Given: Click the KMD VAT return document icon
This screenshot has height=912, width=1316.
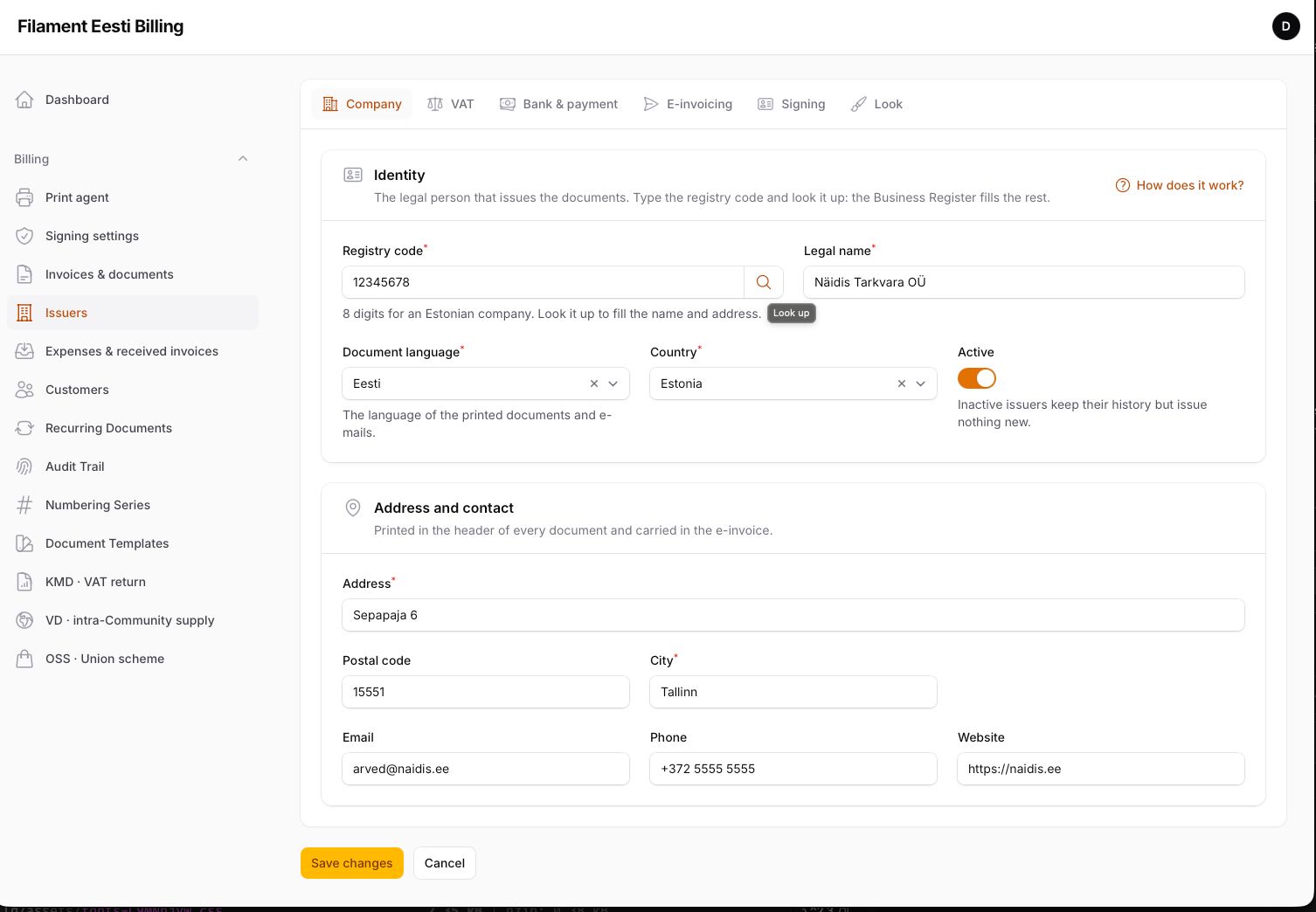Looking at the screenshot, I should coord(24,582).
